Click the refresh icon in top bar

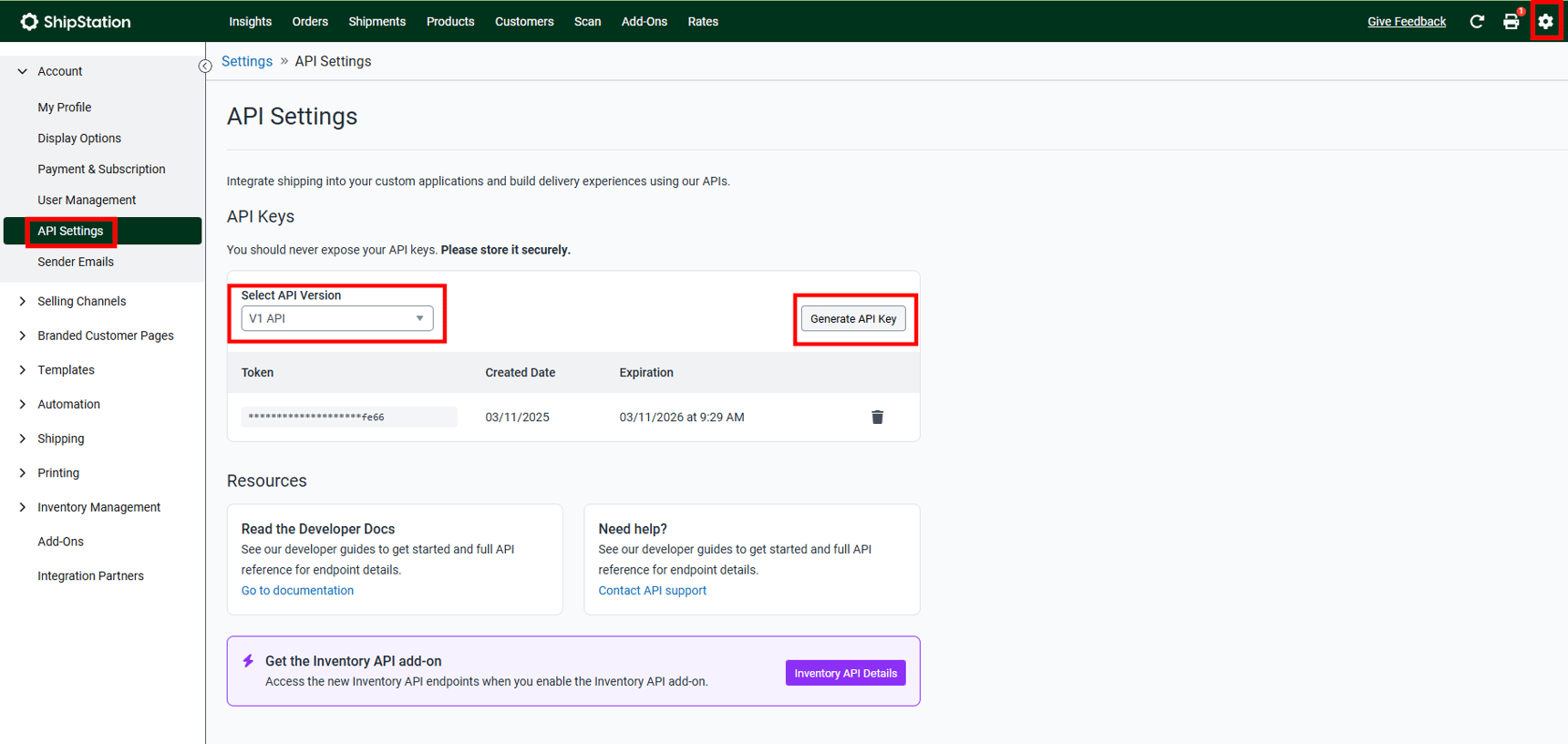click(x=1477, y=21)
